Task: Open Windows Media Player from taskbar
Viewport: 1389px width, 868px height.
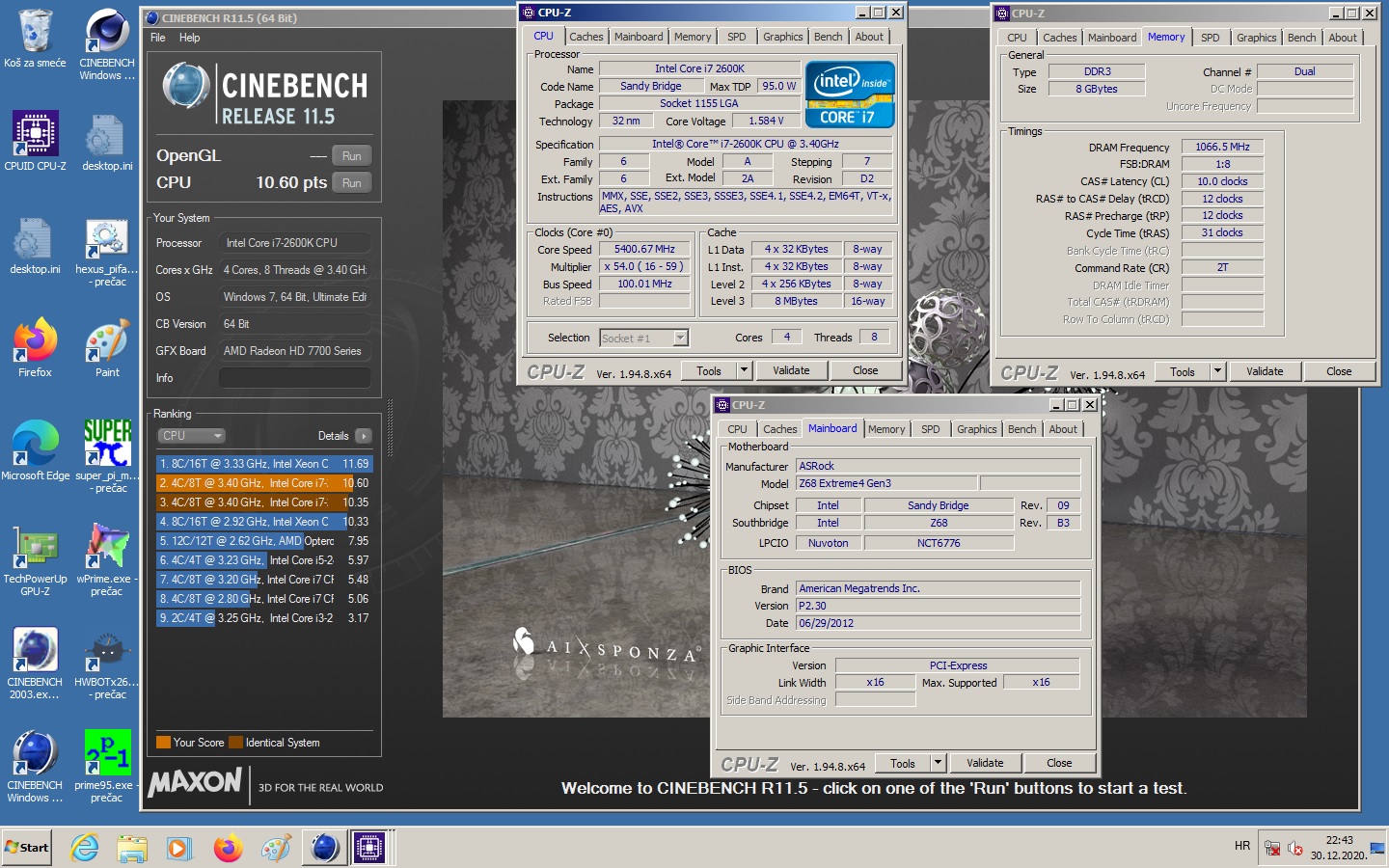Action: click(x=178, y=848)
